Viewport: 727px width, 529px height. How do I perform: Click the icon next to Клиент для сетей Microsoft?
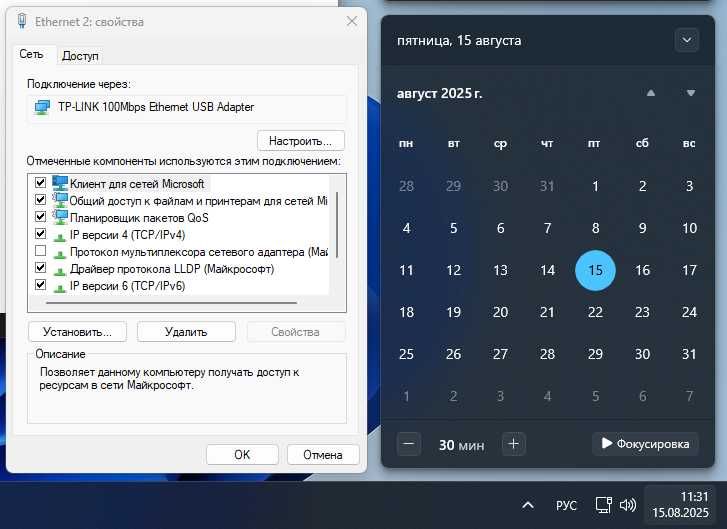pos(60,184)
